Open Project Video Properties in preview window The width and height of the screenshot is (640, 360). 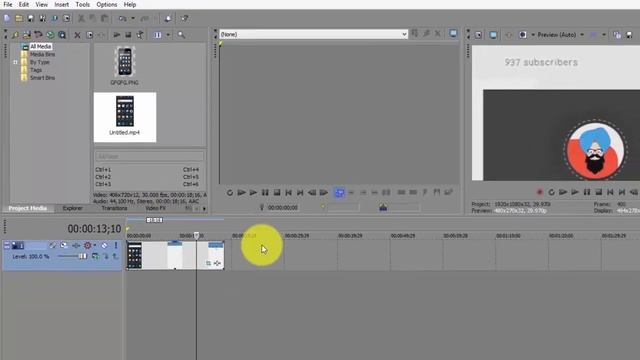tap(479, 35)
